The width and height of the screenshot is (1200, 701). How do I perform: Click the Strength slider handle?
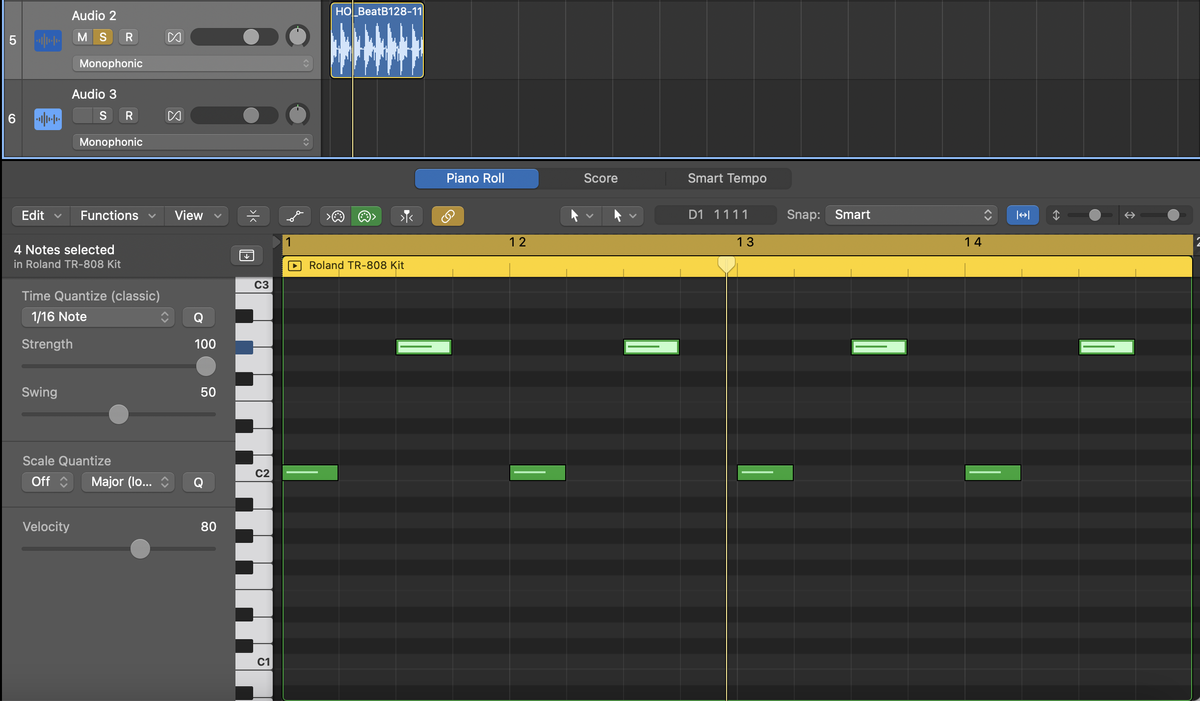coord(206,366)
